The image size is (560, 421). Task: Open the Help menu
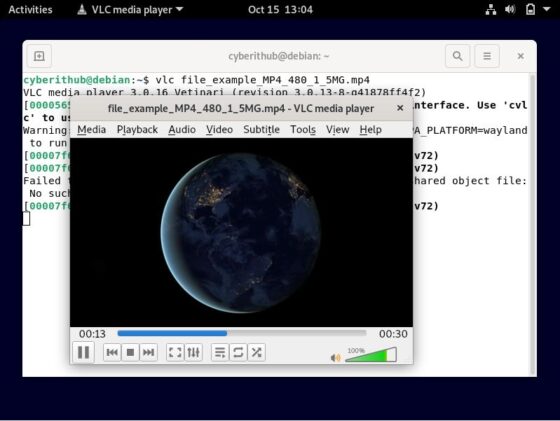click(x=370, y=129)
